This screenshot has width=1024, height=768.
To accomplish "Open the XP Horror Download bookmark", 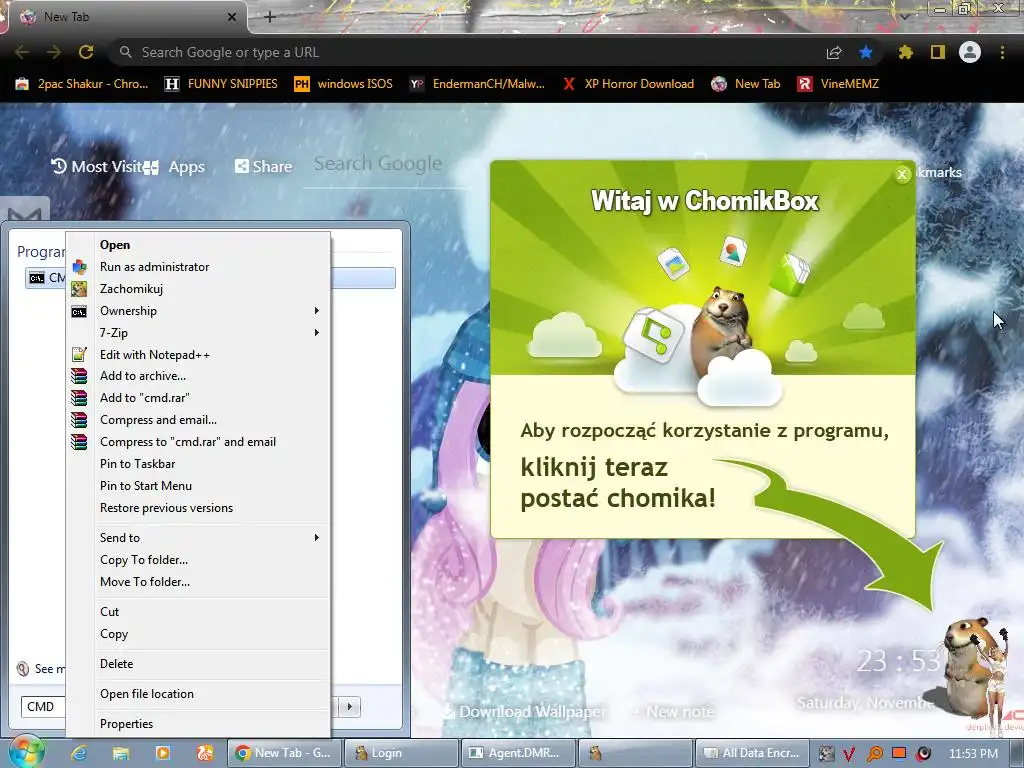I will point(628,84).
